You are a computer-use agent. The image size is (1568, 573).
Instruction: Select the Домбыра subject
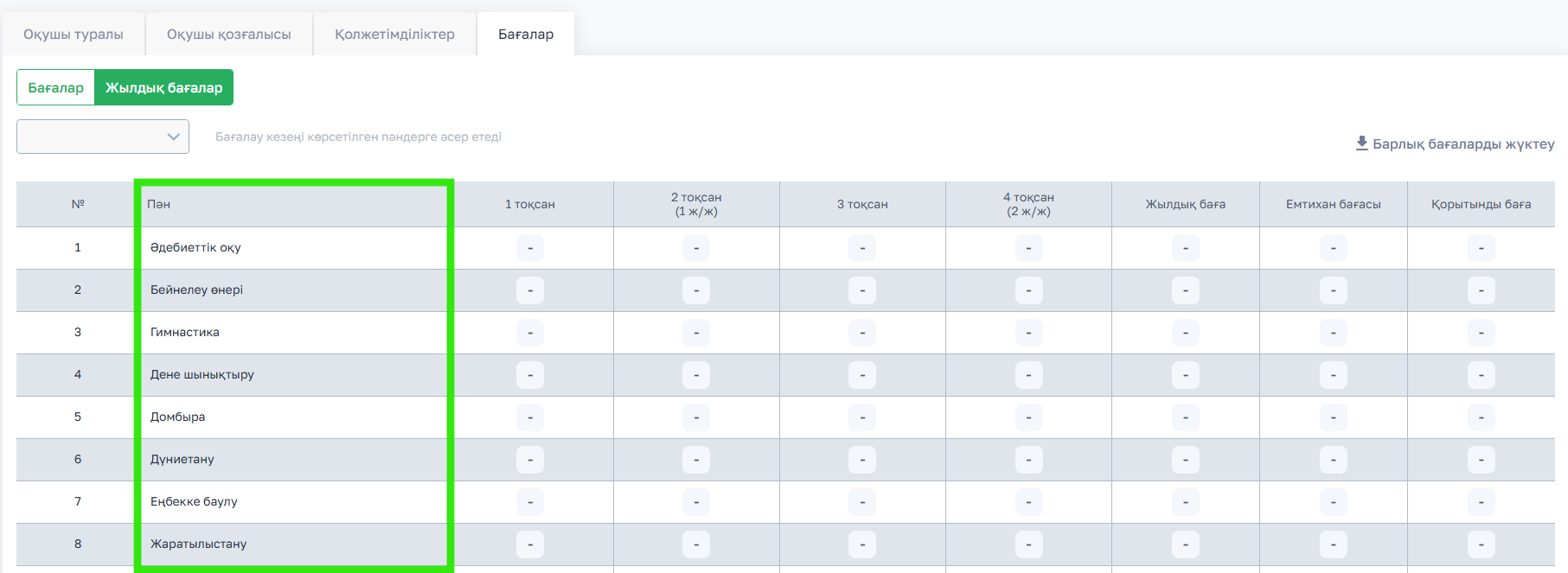tap(178, 417)
